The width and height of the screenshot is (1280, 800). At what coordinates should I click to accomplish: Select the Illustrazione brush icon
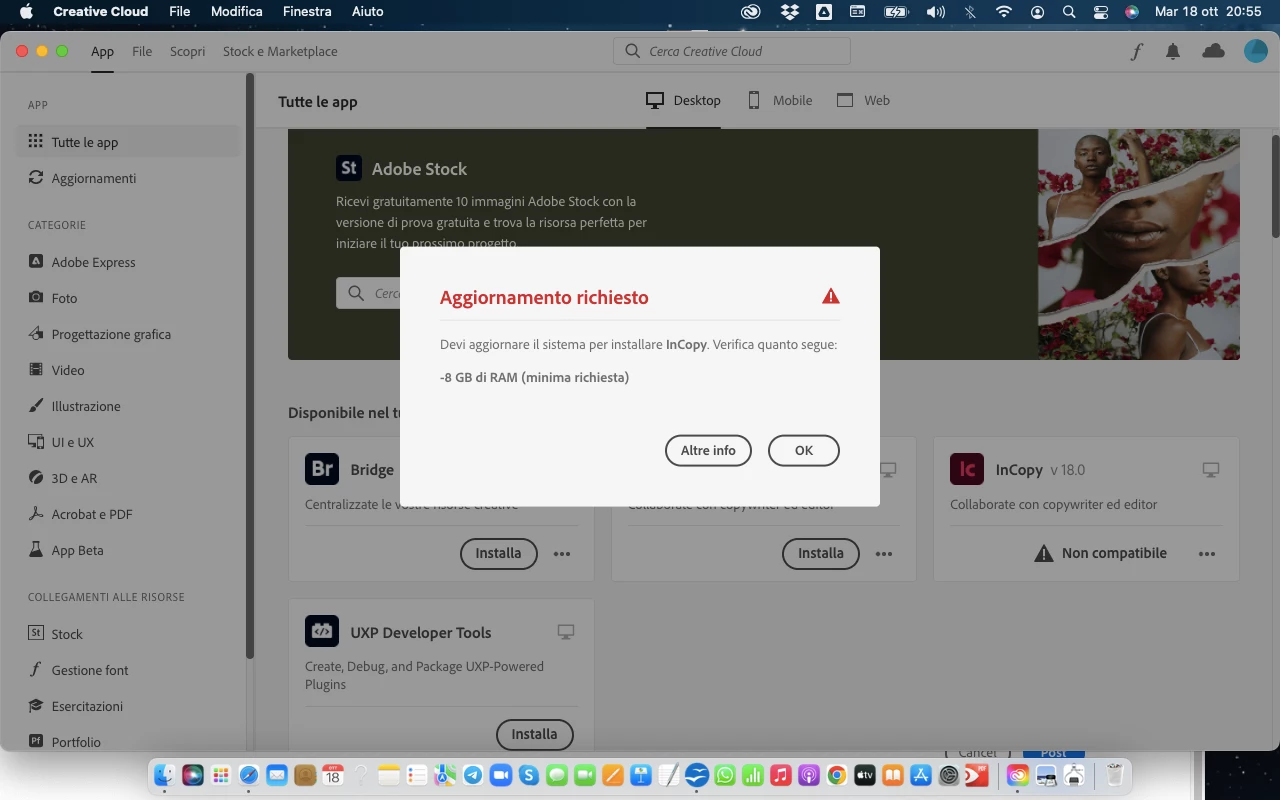pyautogui.click(x=36, y=406)
